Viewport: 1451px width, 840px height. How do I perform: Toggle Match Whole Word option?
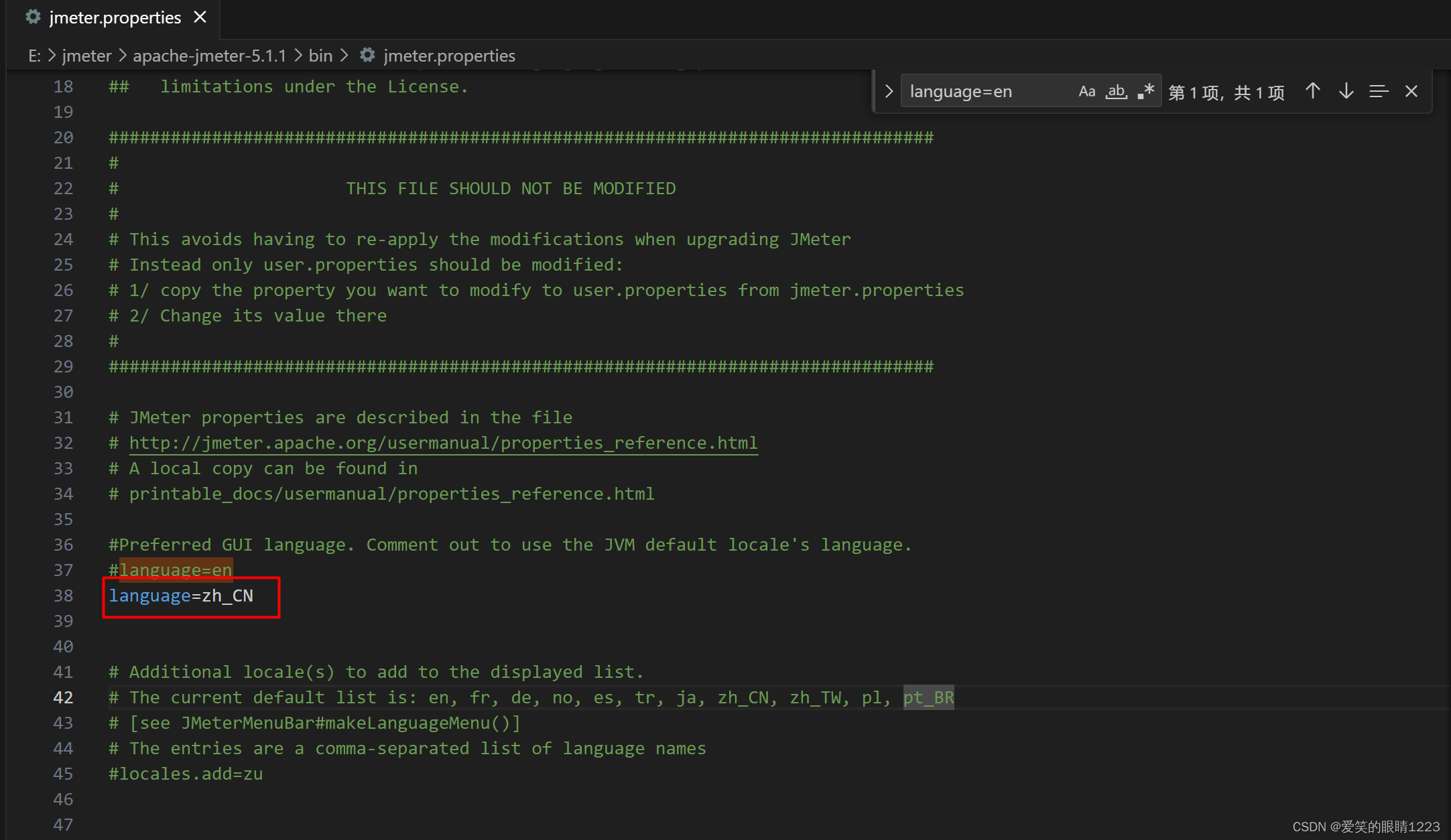click(1116, 92)
